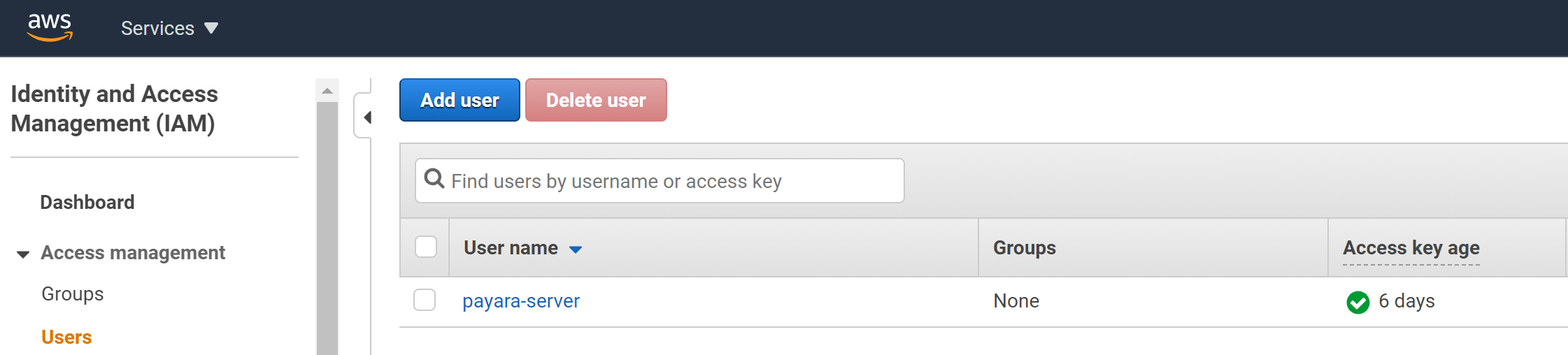Viewport: 1568px width, 355px height.
Task: Focus the Find users search field
Action: coord(671,181)
